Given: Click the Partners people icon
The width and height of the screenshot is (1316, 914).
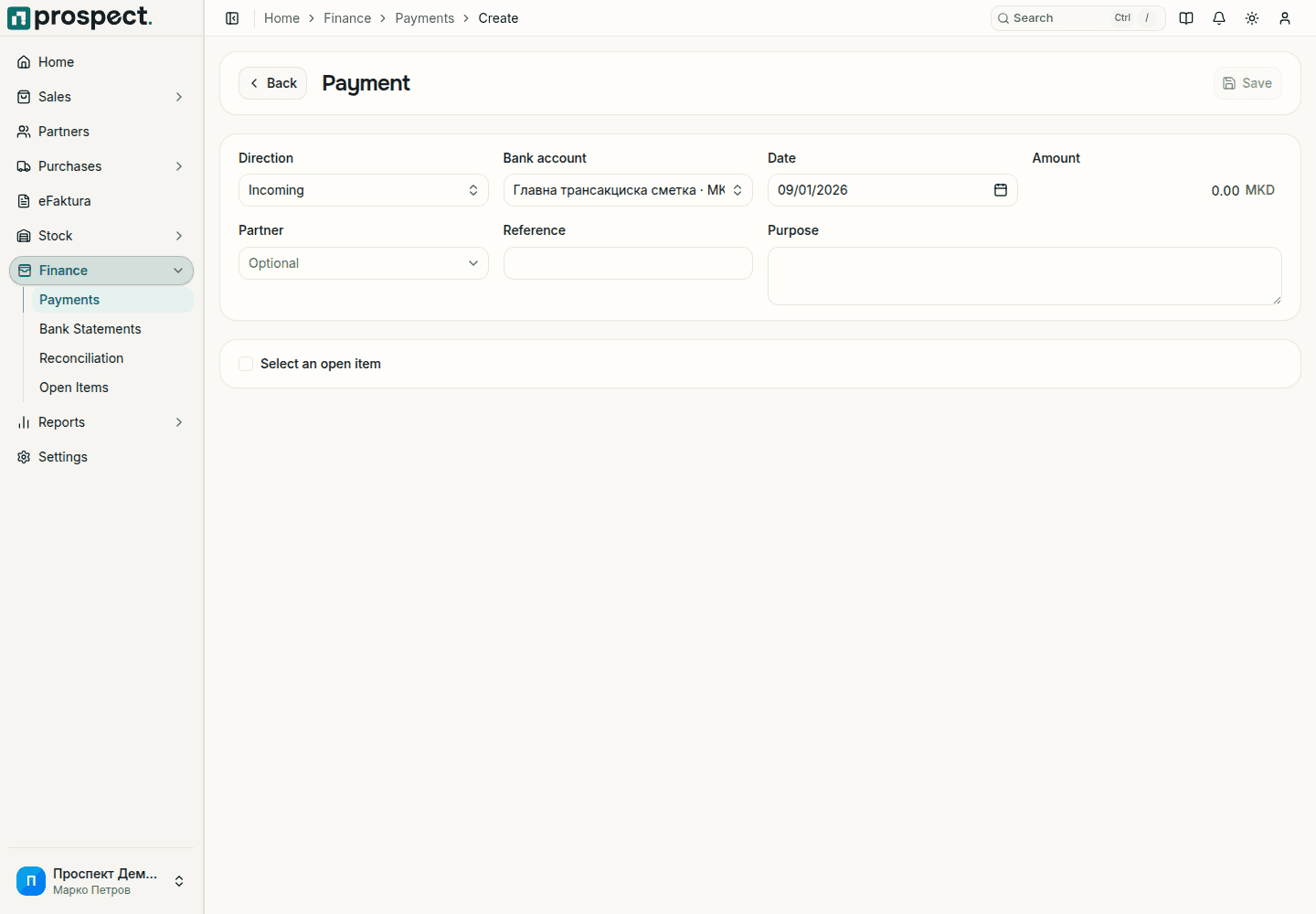Looking at the screenshot, I should tap(24, 132).
